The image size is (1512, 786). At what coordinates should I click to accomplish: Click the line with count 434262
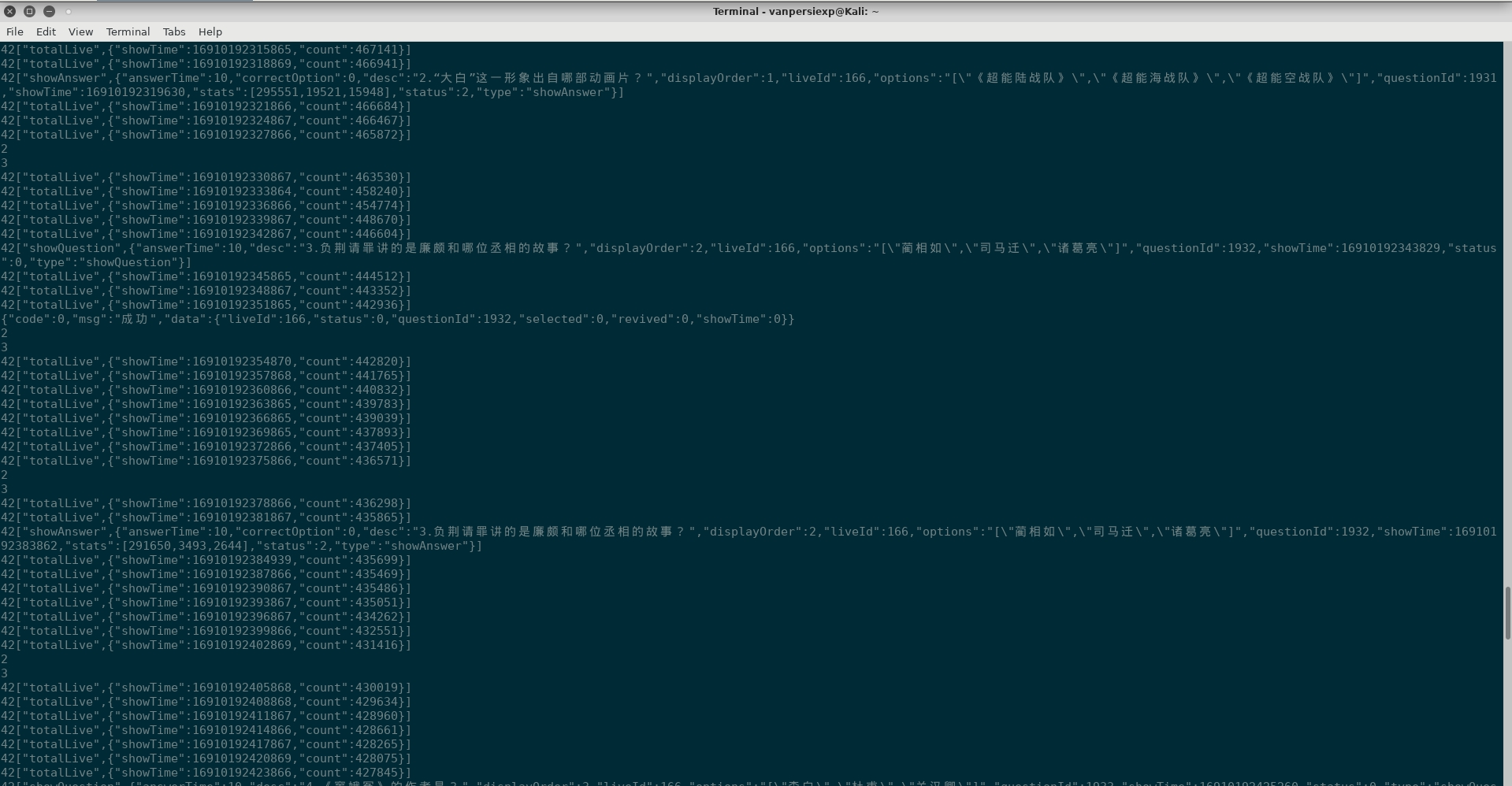[206, 617]
